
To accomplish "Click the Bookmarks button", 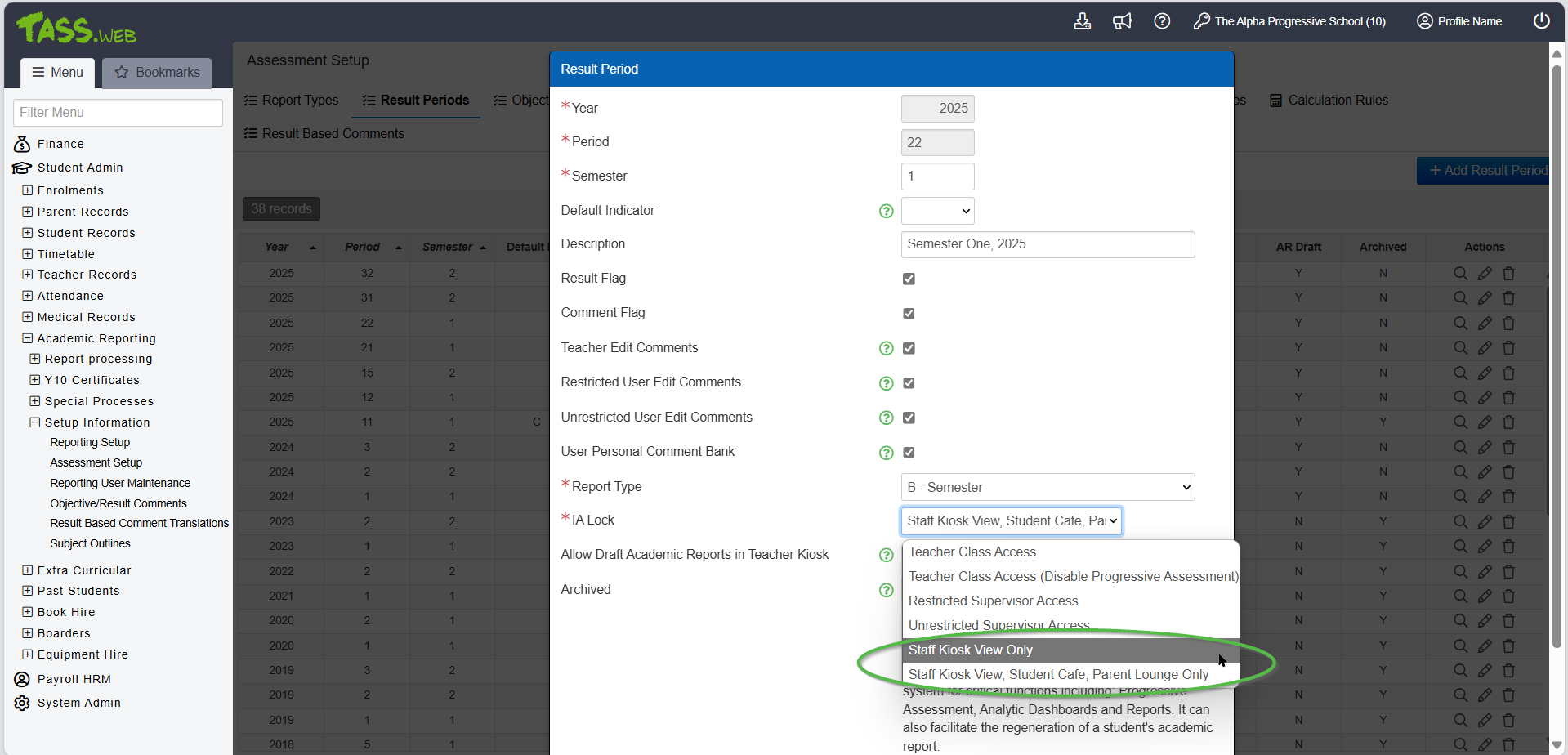I will tap(157, 73).
